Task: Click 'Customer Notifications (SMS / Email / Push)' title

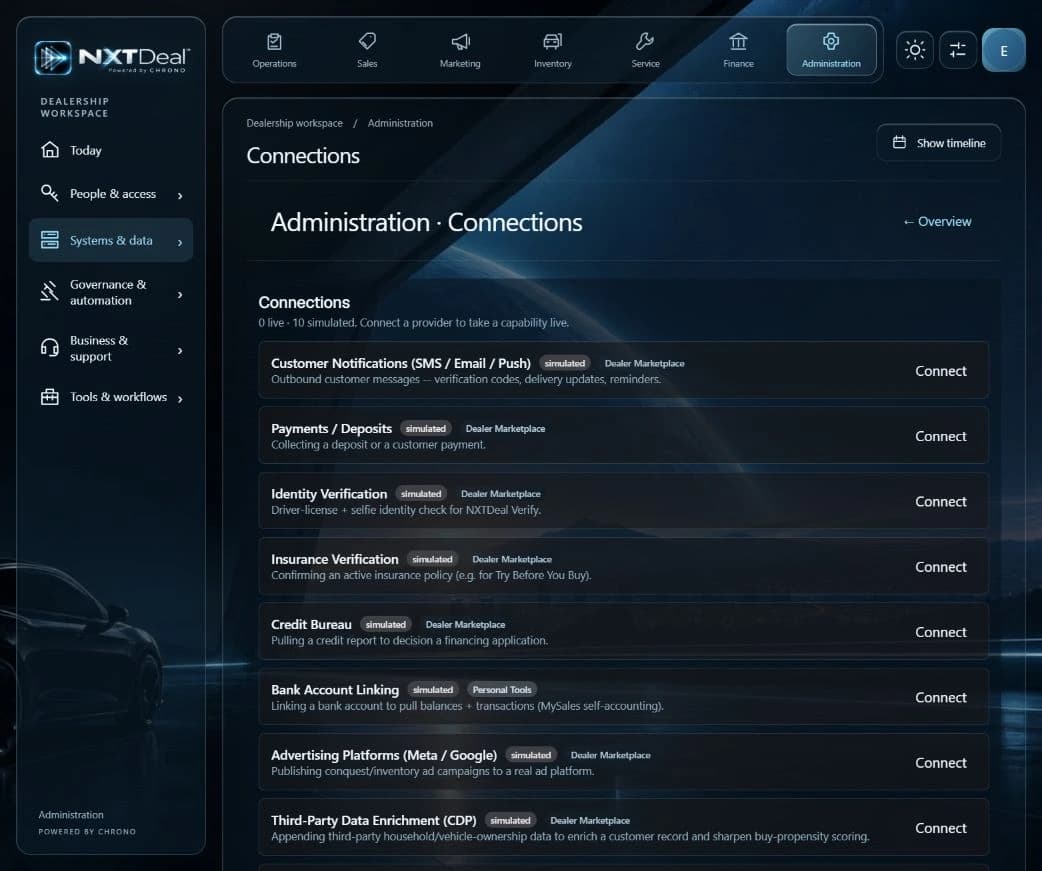Action: pyautogui.click(x=401, y=363)
